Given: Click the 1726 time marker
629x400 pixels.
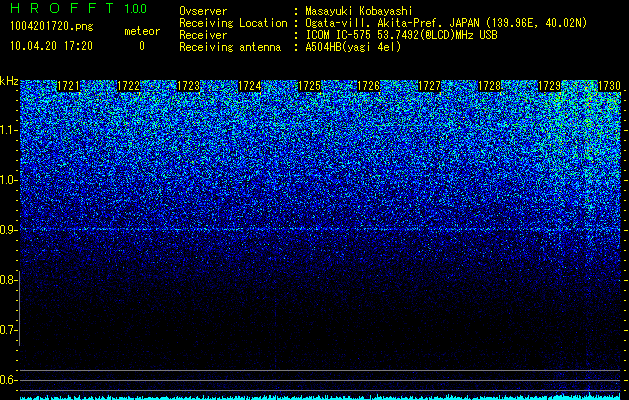Looking at the screenshot, I should 368,86.
